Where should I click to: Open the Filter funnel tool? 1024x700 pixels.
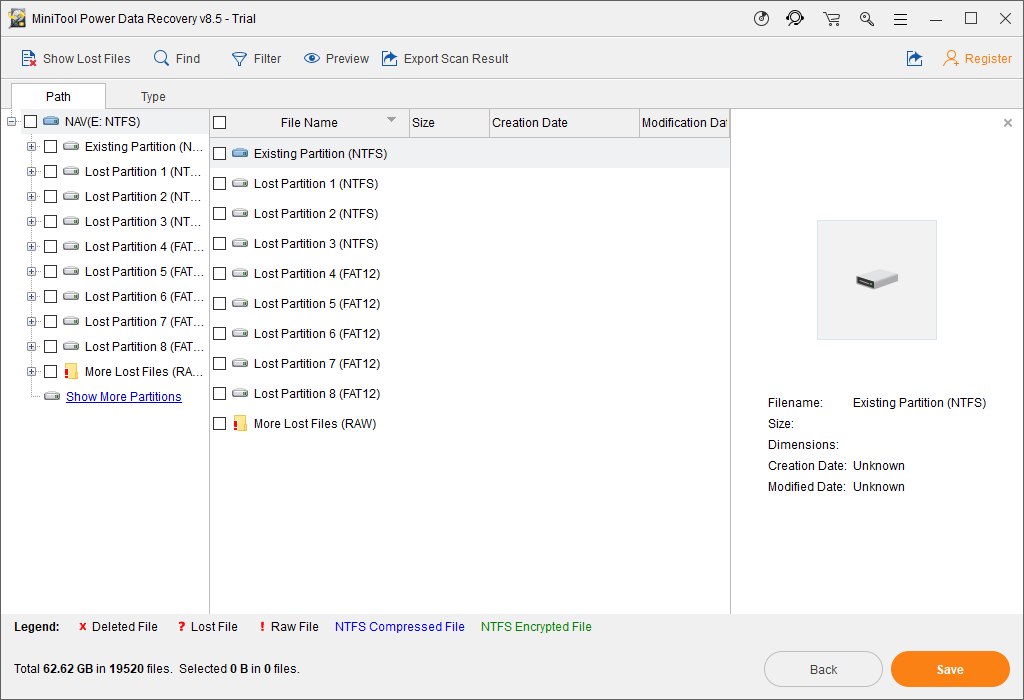pyautogui.click(x=240, y=59)
